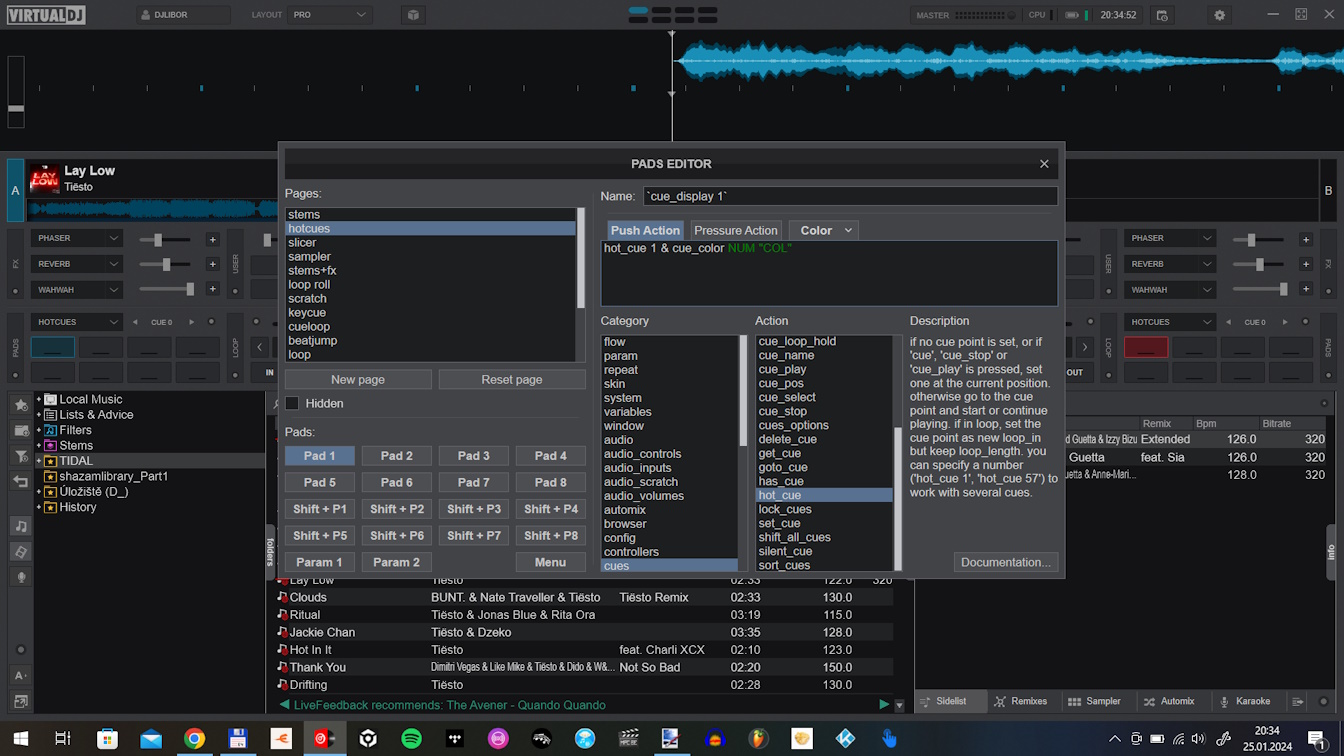Open sidelist options menu icon
This screenshot has width=1344, height=756.
click(x=1297, y=702)
